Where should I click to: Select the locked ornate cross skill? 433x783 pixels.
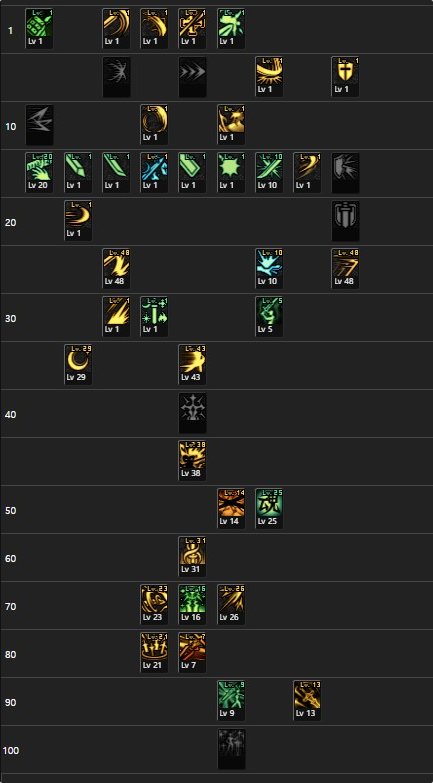click(192, 412)
